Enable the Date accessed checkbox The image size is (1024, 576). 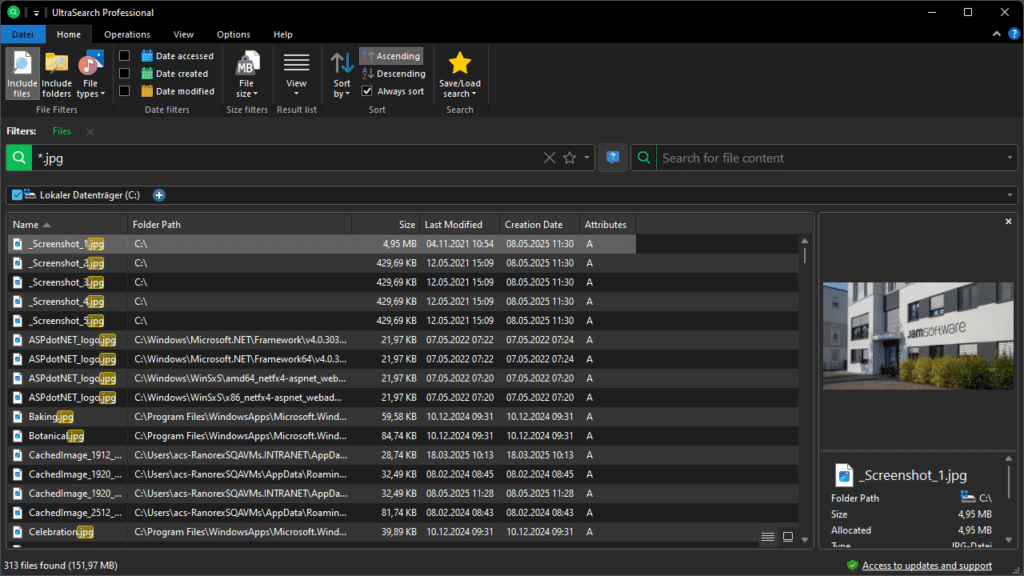pyautogui.click(x=124, y=56)
